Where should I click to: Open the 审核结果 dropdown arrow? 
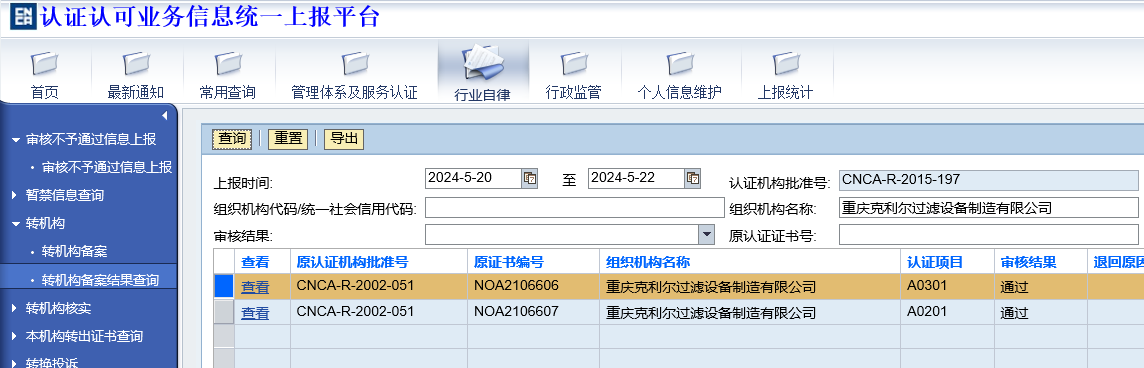[x=707, y=234]
